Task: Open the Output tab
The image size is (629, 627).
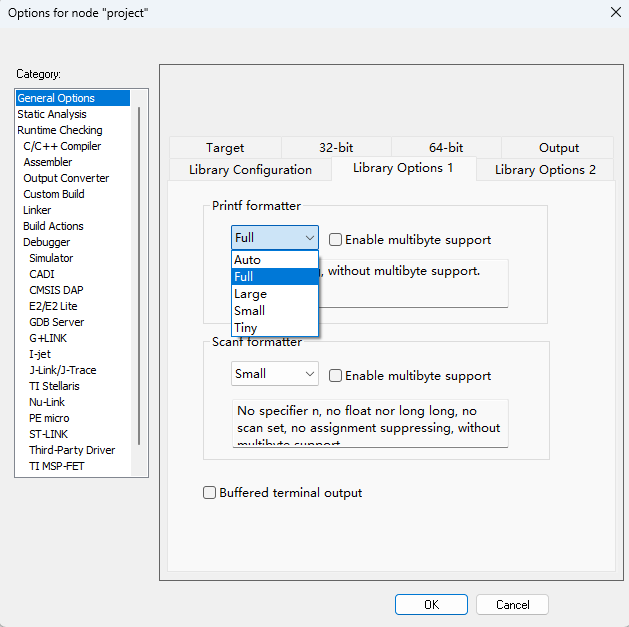Action: click(558, 148)
